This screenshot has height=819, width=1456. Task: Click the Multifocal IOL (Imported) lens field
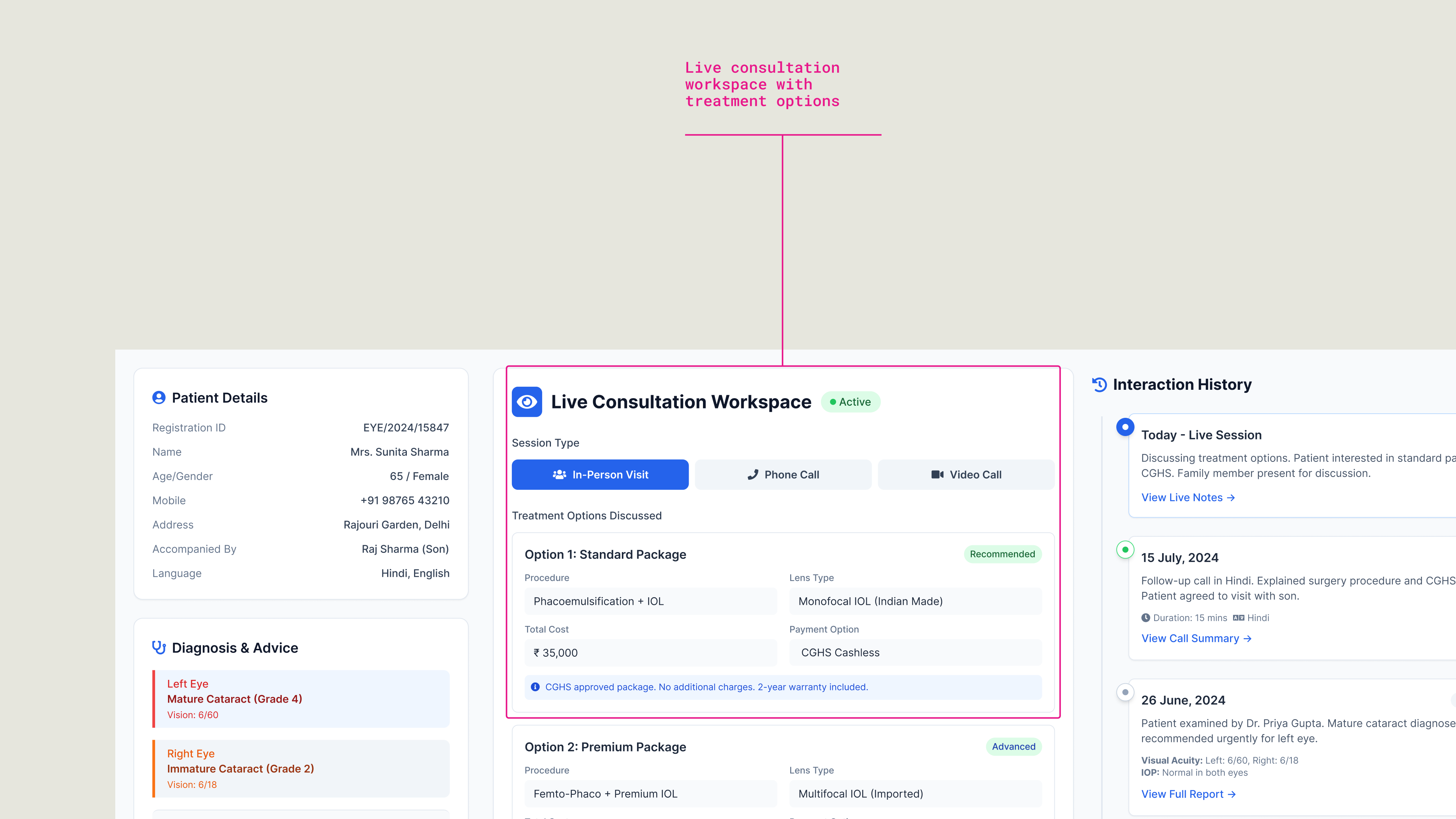(x=916, y=794)
